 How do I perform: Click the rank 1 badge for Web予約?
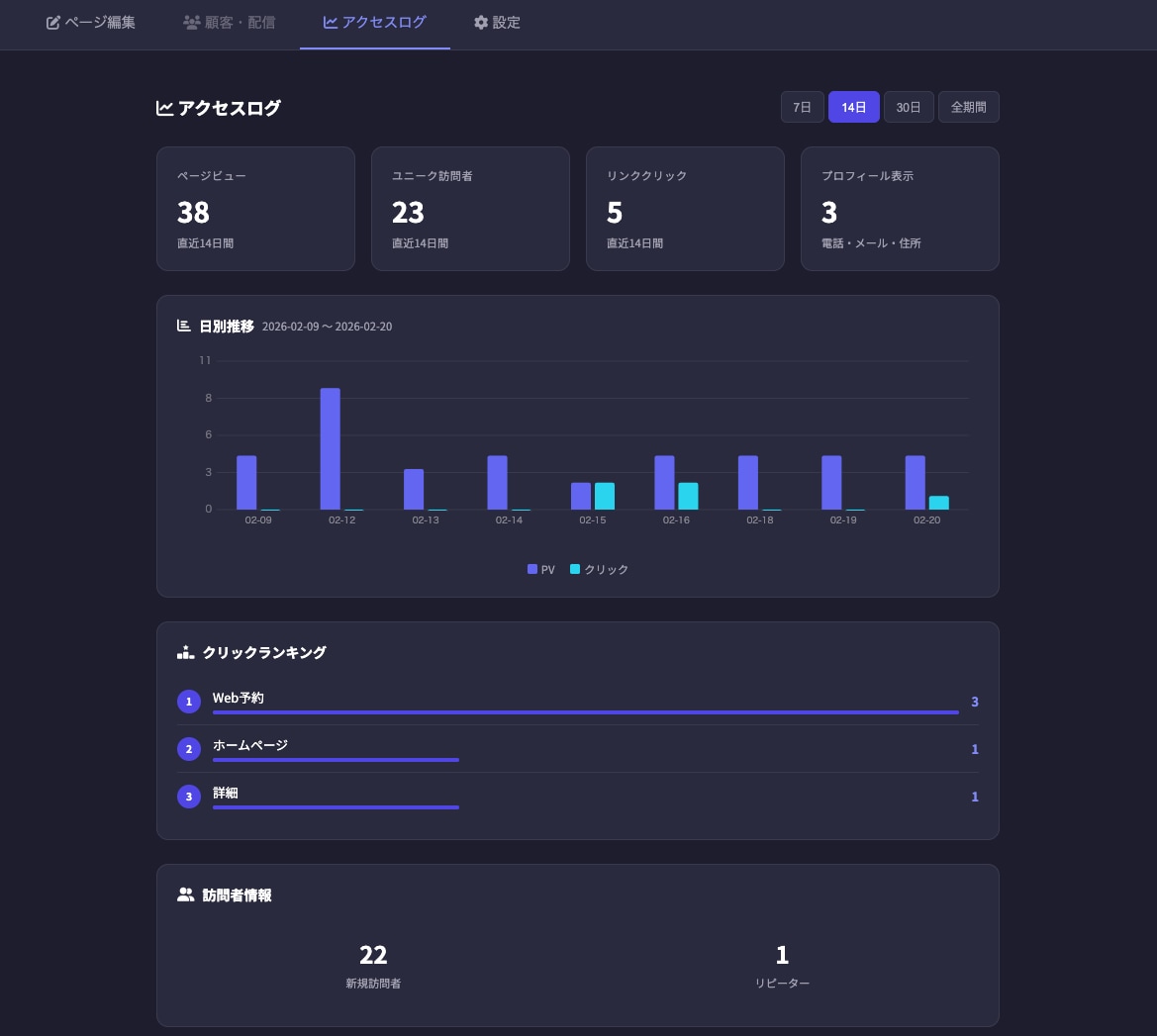point(189,702)
